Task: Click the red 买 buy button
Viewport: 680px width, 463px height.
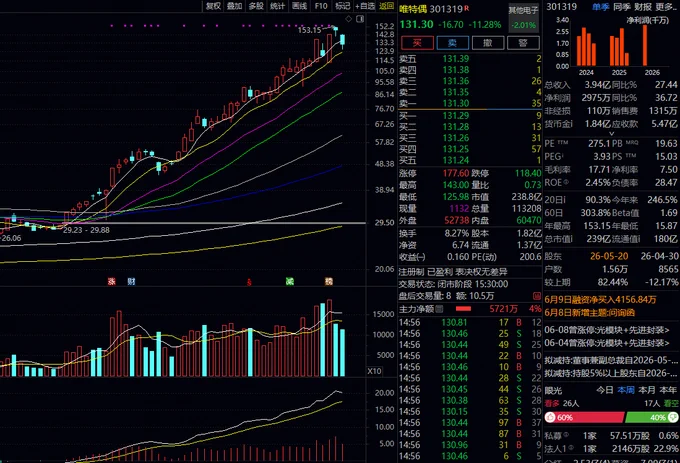Action: pyautogui.click(x=417, y=42)
